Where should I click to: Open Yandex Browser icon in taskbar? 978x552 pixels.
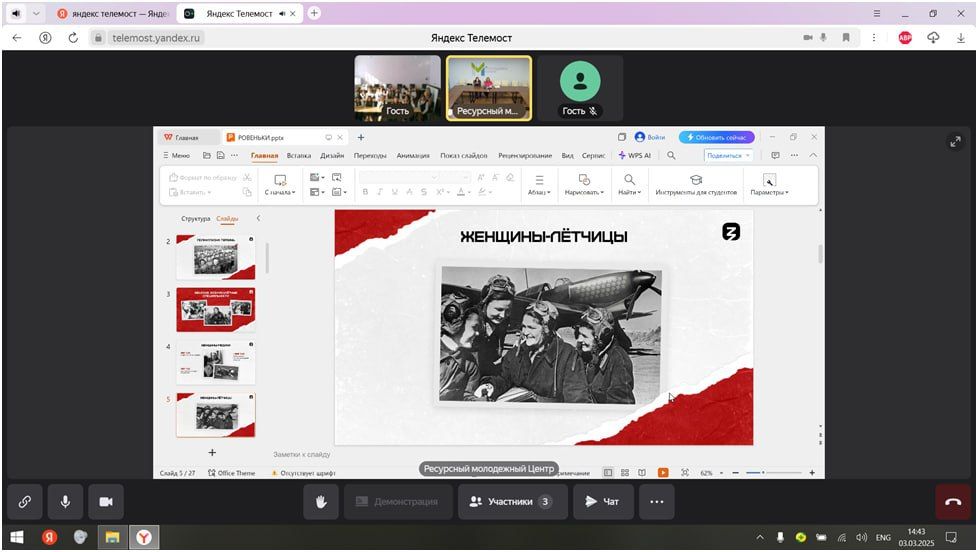(x=144, y=537)
